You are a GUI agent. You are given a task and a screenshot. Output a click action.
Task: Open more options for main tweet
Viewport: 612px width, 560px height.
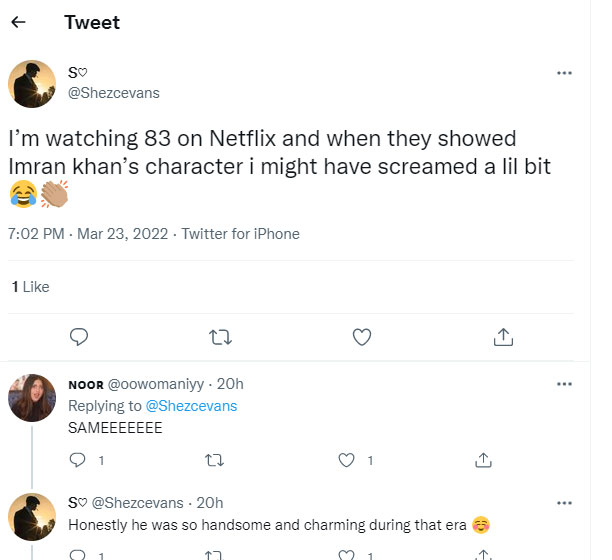[564, 73]
